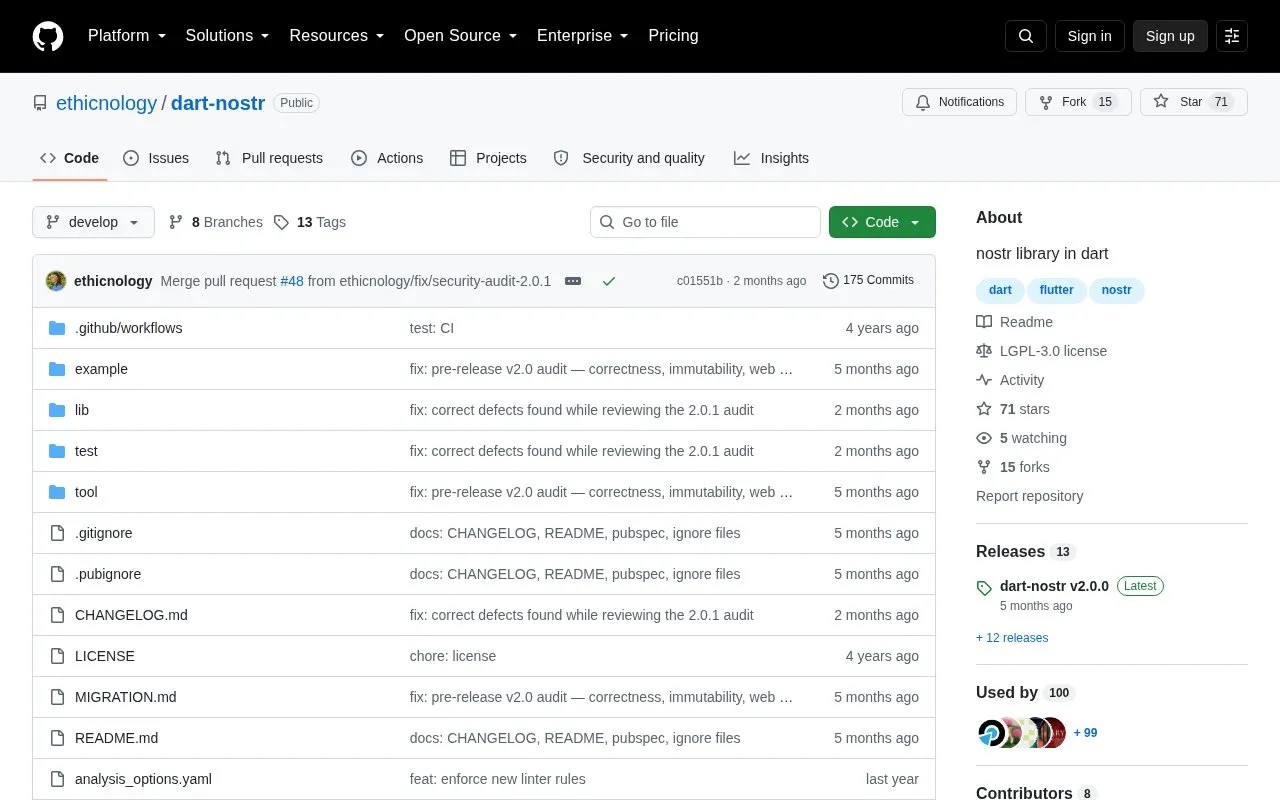Open the MIGRATION.md file
This screenshot has height=800, width=1280.
click(125, 697)
